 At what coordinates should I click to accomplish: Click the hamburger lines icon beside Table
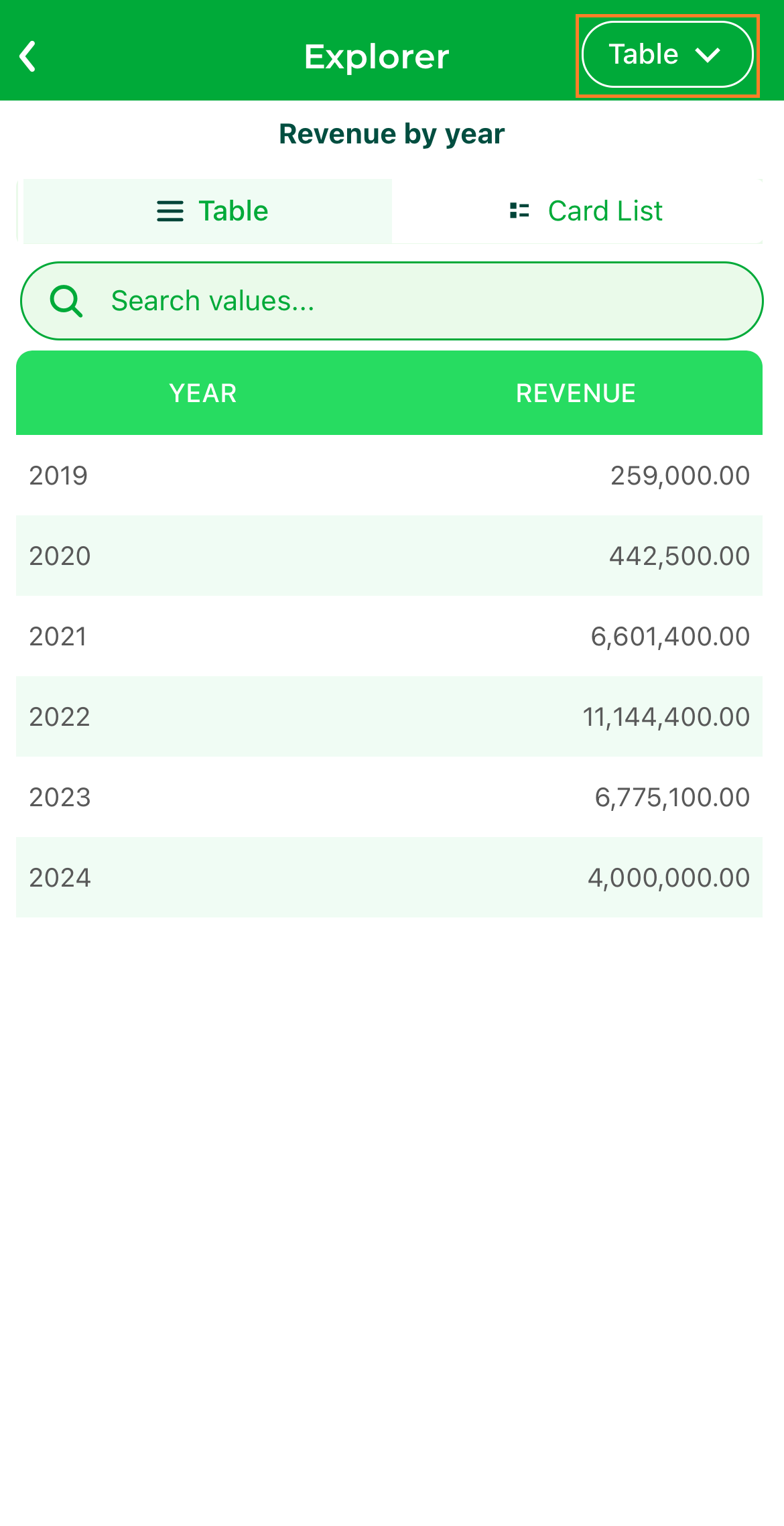pyautogui.click(x=170, y=211)
